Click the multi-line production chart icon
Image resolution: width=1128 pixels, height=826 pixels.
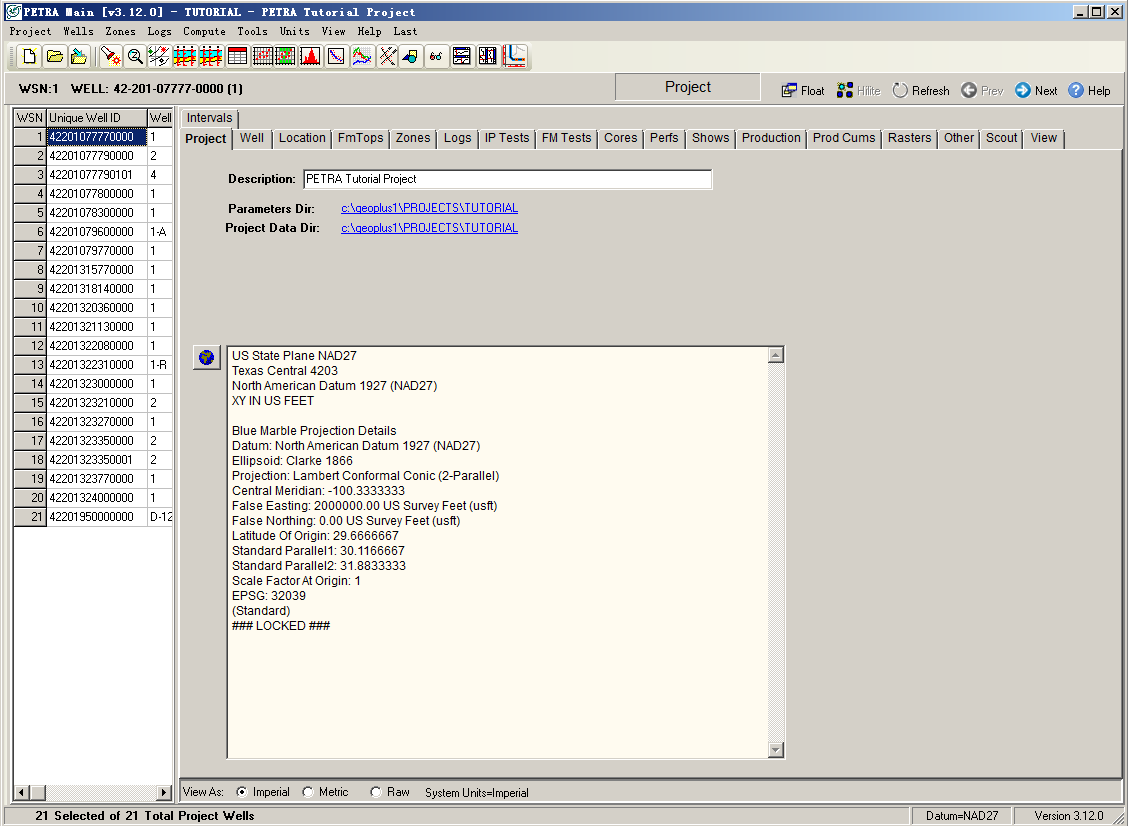pyautogui.click(x=362, y=56)
